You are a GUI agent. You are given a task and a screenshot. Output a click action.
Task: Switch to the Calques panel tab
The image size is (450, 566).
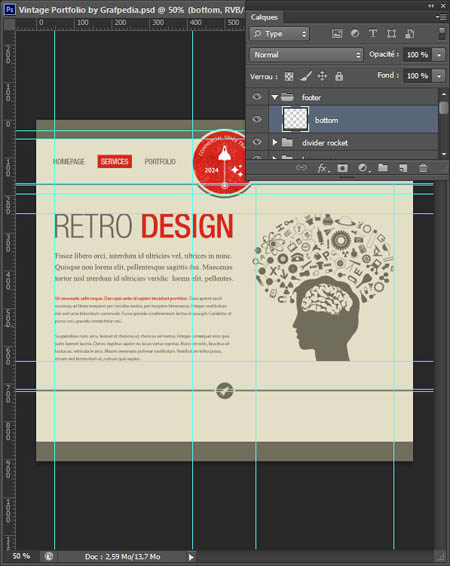click(264, 17)
